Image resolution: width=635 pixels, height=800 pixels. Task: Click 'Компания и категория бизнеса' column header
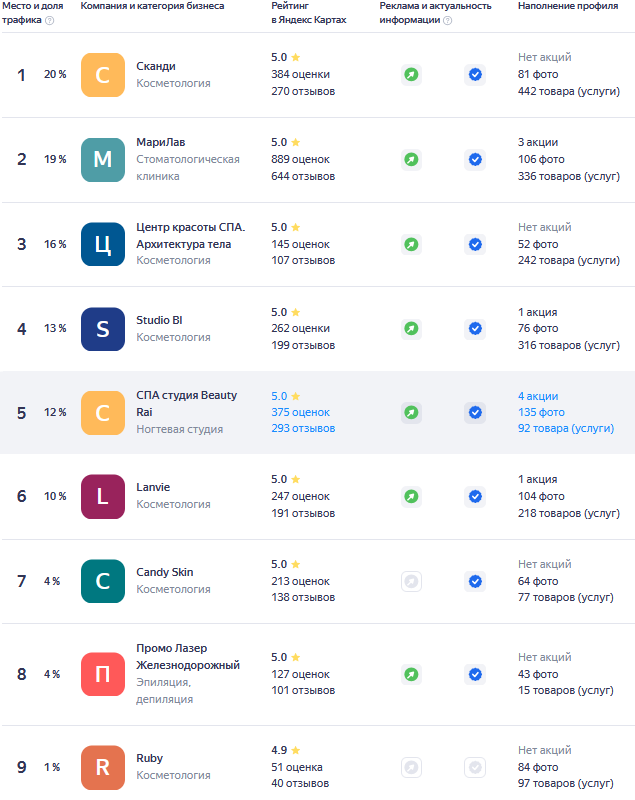click(153, 6)
